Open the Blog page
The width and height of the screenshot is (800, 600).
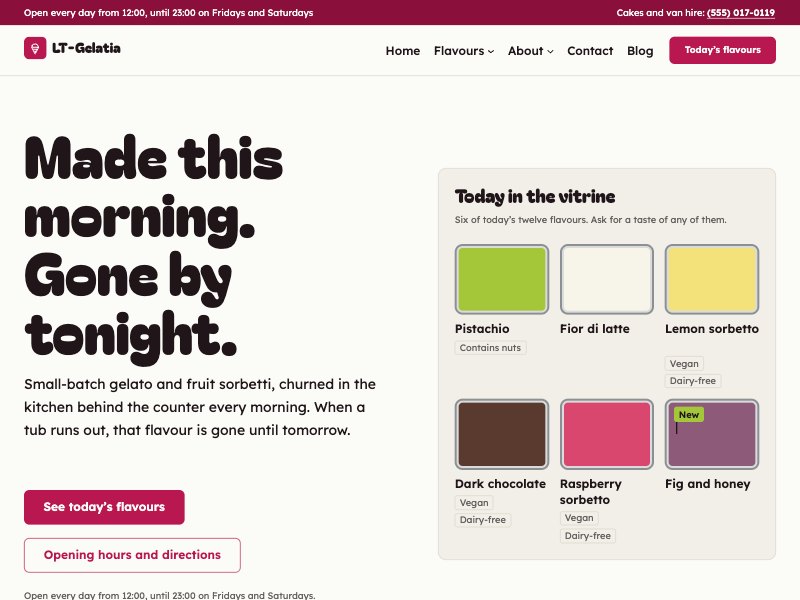pyautogui.click(x=640, y=51)
